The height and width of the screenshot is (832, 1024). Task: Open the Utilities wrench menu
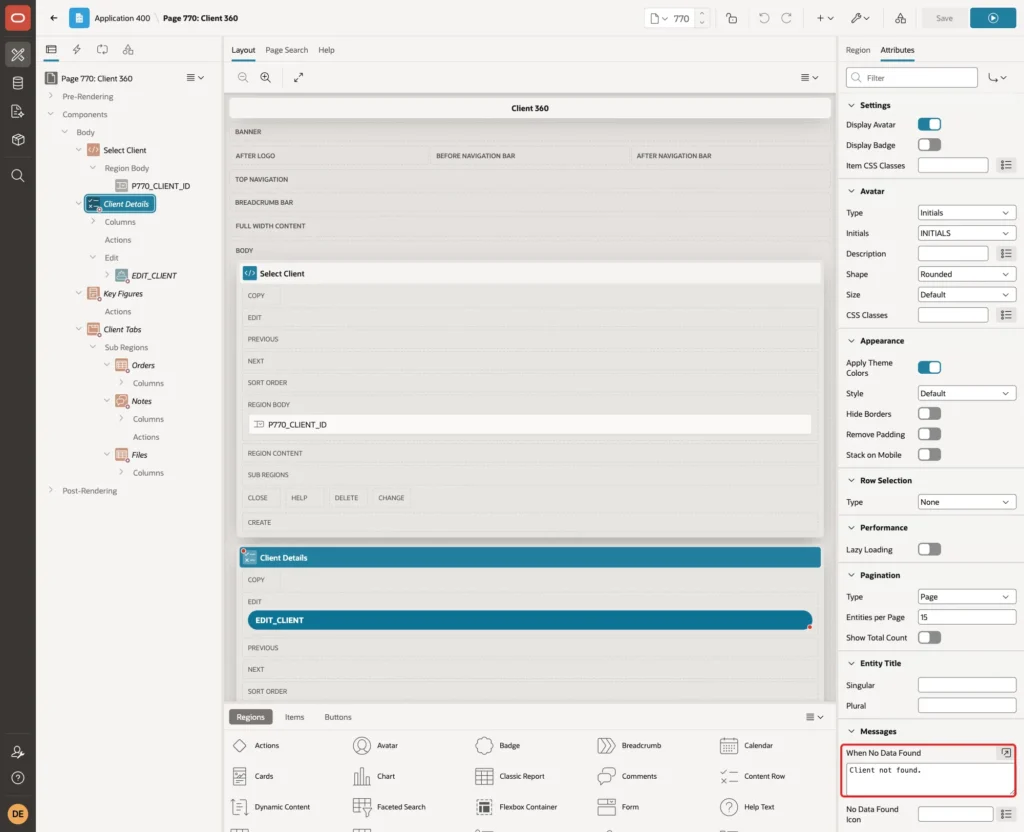[x=860, y=18]
